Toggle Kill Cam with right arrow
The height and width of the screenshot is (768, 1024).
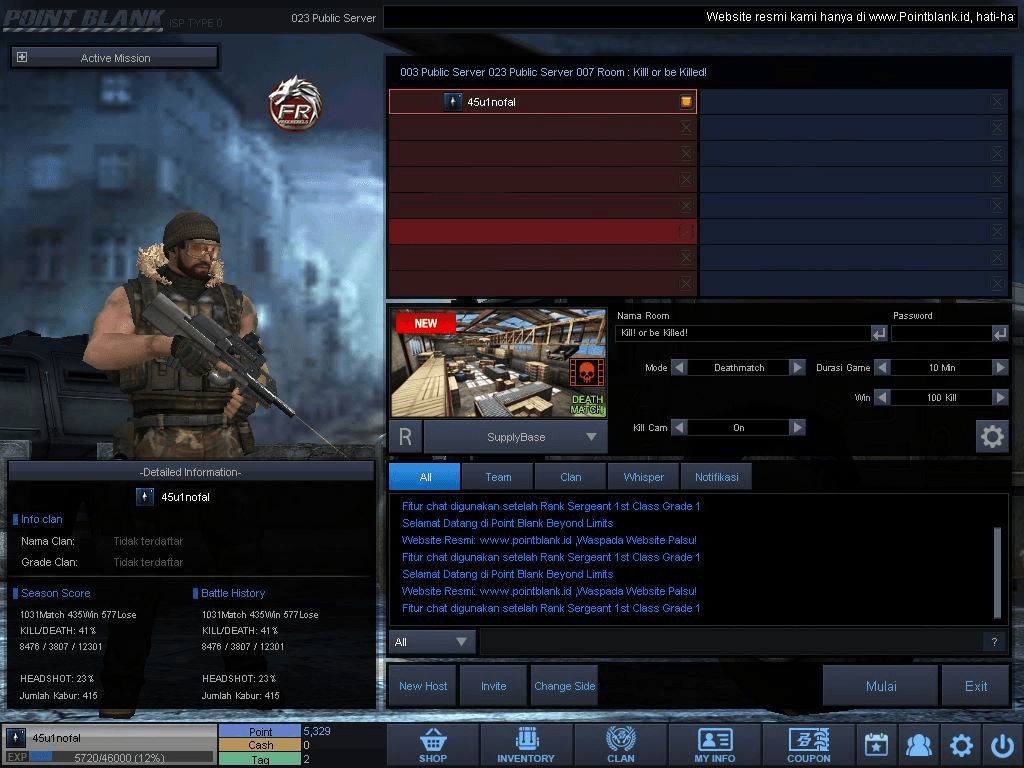[797, 428]
